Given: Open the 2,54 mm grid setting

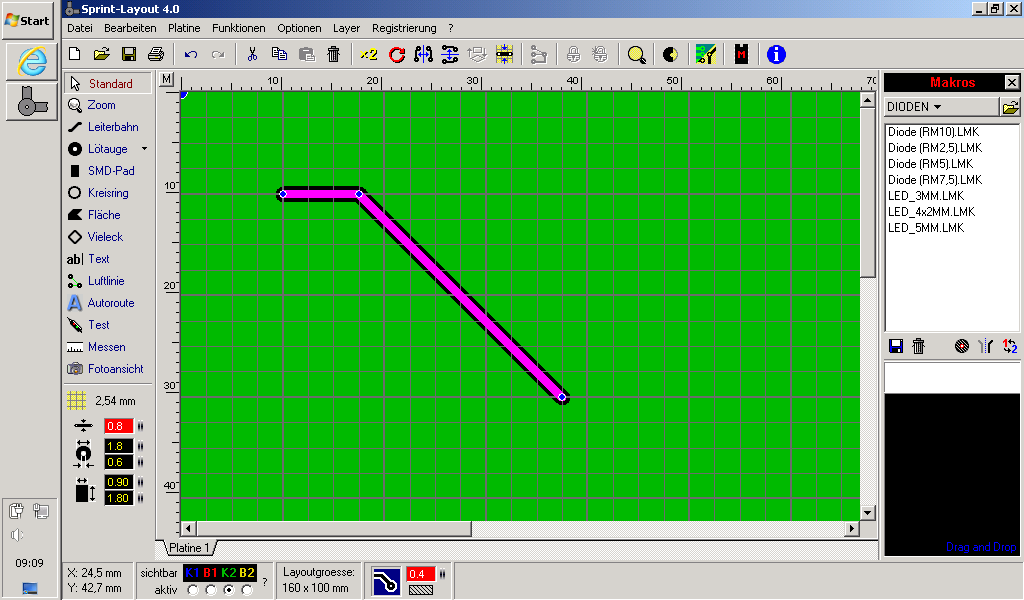Looking at the screenshot, I should tap(102, 400).
